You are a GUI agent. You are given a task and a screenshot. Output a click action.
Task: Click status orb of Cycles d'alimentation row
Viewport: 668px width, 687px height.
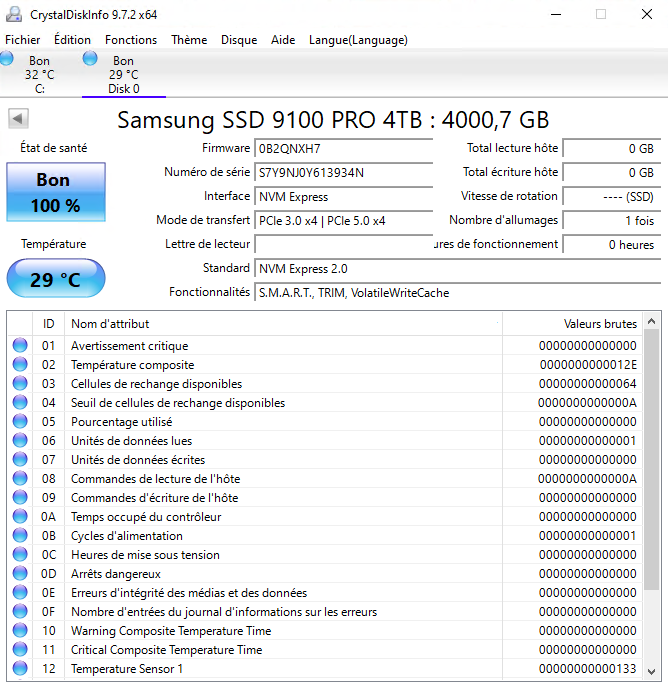pyautogui.click(x=20, y=535)
